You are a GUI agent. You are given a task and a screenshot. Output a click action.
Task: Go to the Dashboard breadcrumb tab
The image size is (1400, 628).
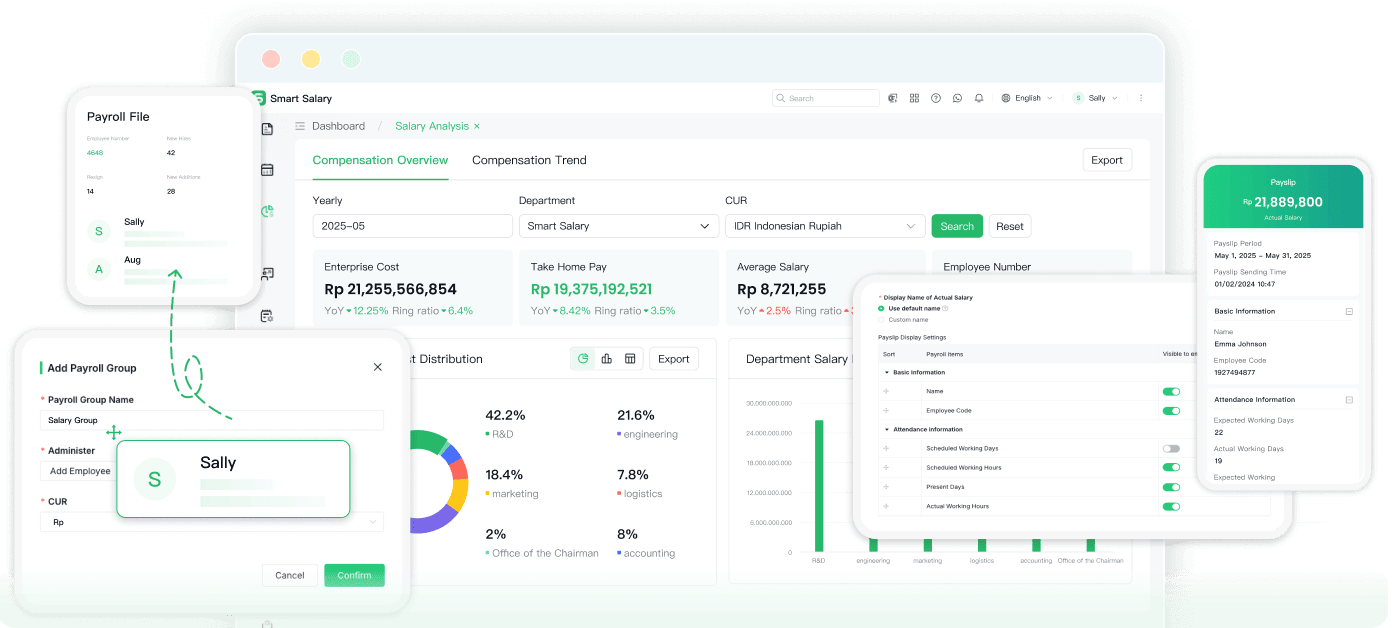[338, 126]
